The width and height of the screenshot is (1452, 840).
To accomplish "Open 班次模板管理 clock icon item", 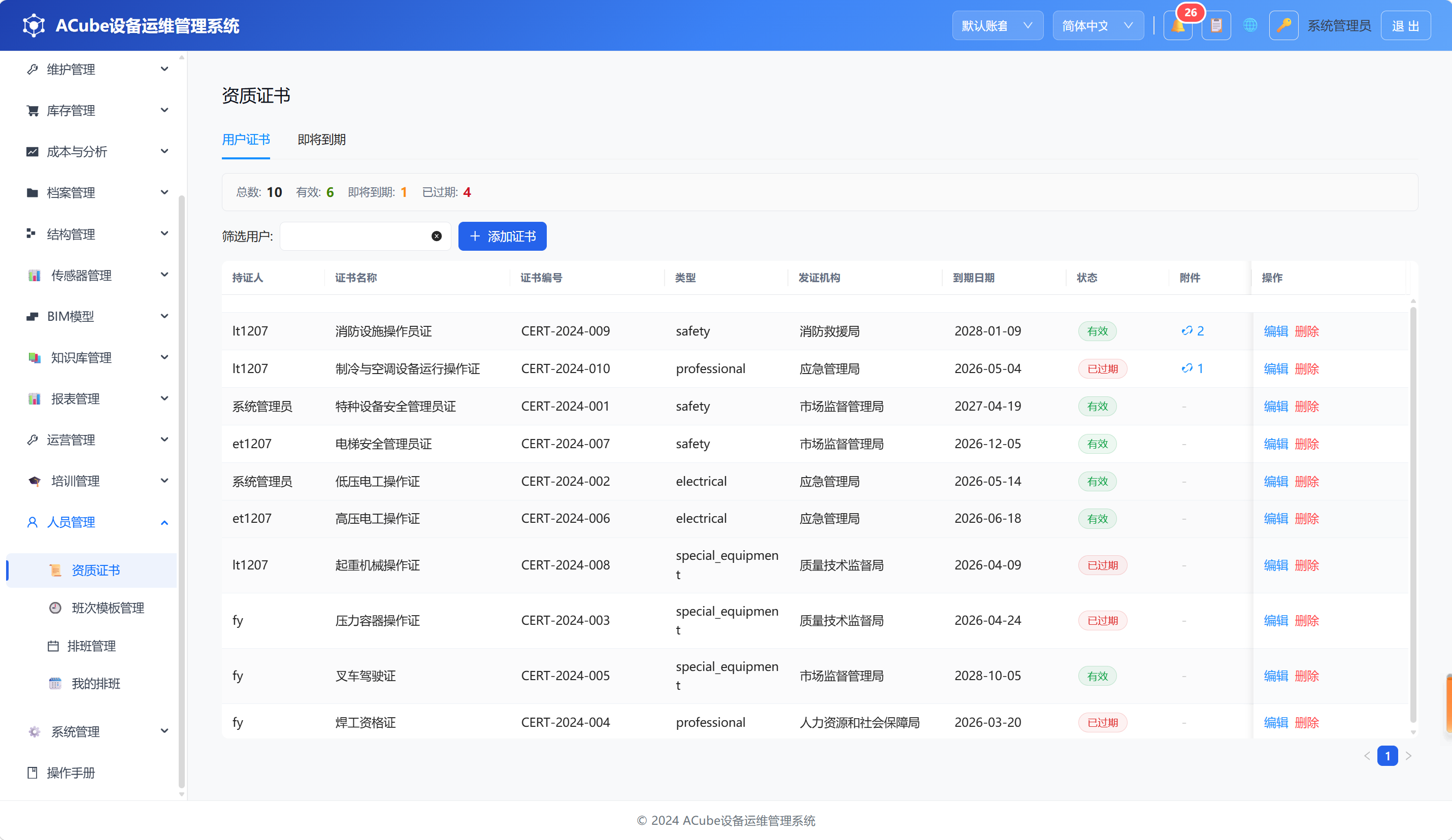I will (97, 608).
